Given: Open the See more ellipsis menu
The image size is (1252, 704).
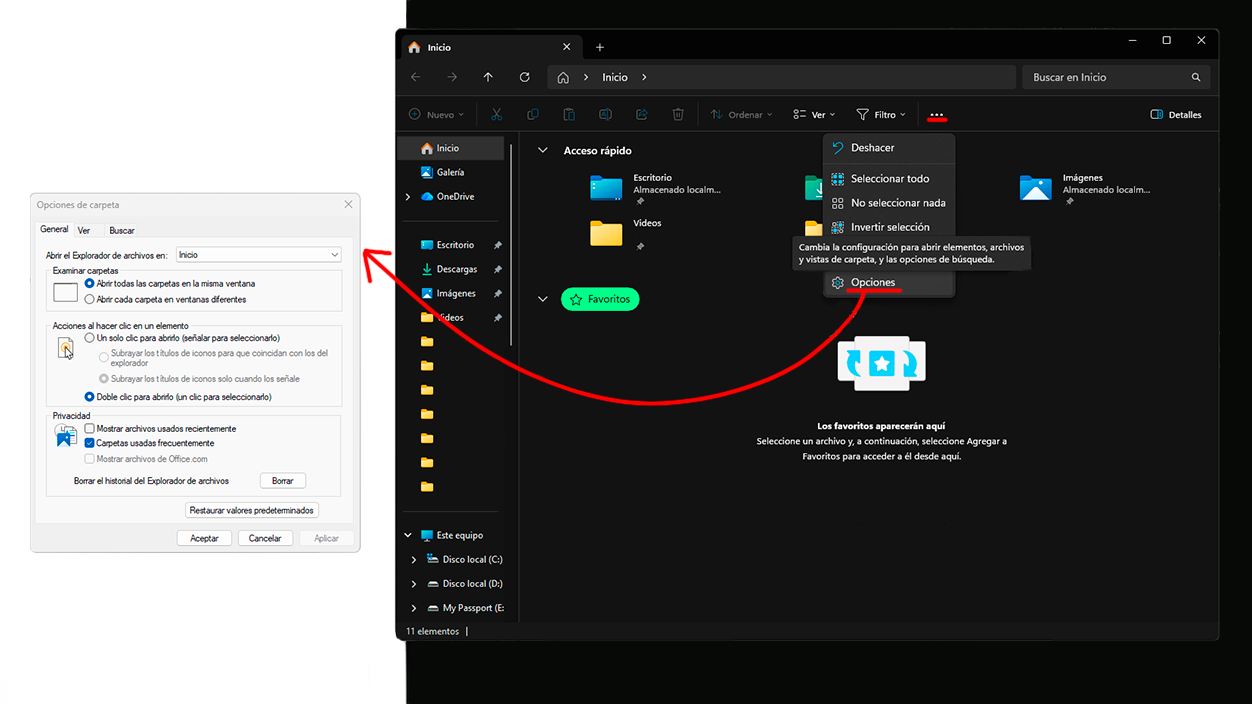Looking at the screenshot, I should (x=937, y=114).
